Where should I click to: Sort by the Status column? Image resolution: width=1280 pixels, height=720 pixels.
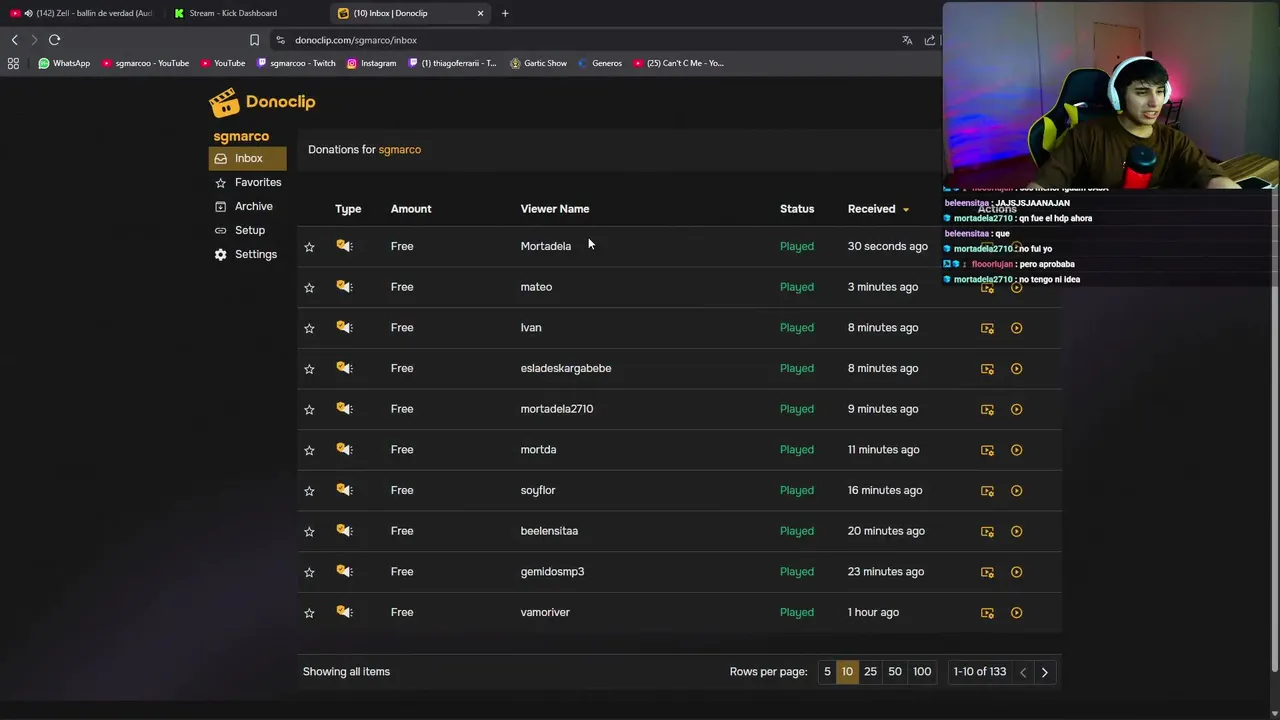[x=797, y=209]
